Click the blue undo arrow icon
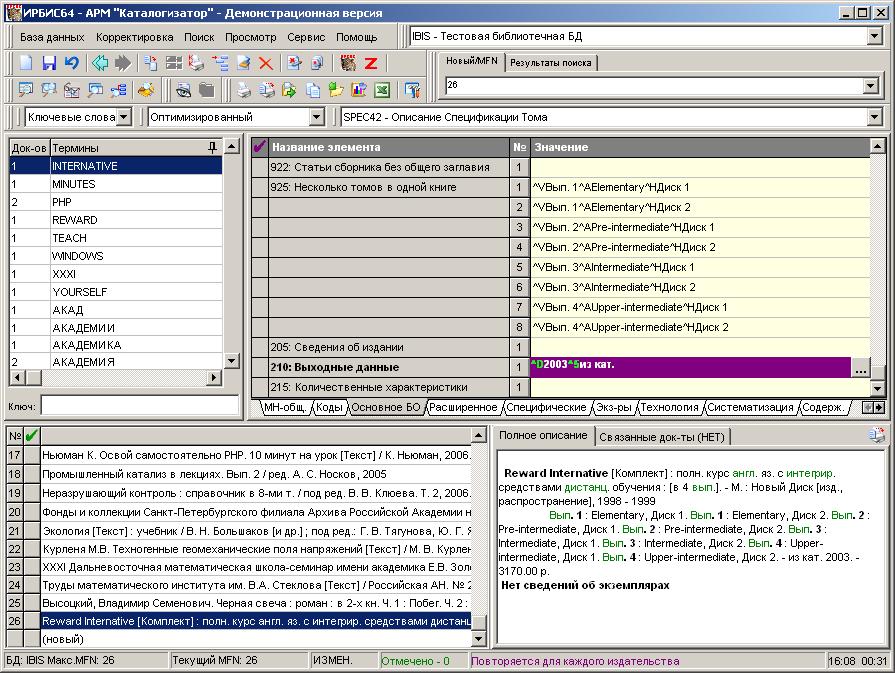Image resolution: width=895 pixels, height=673 pixels. tap(71, 63)
